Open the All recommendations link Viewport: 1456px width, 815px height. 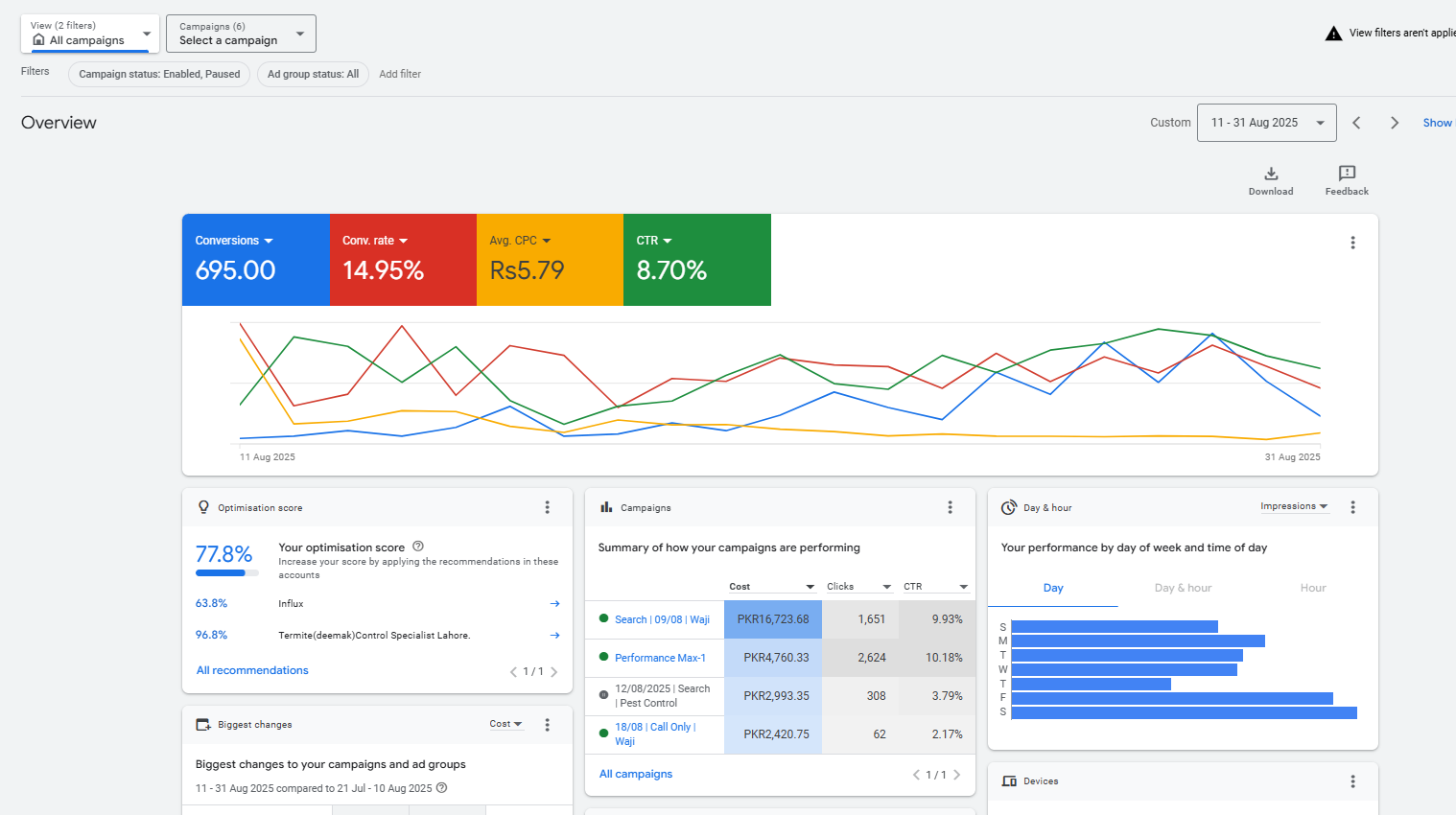click(x=252, y=670)
